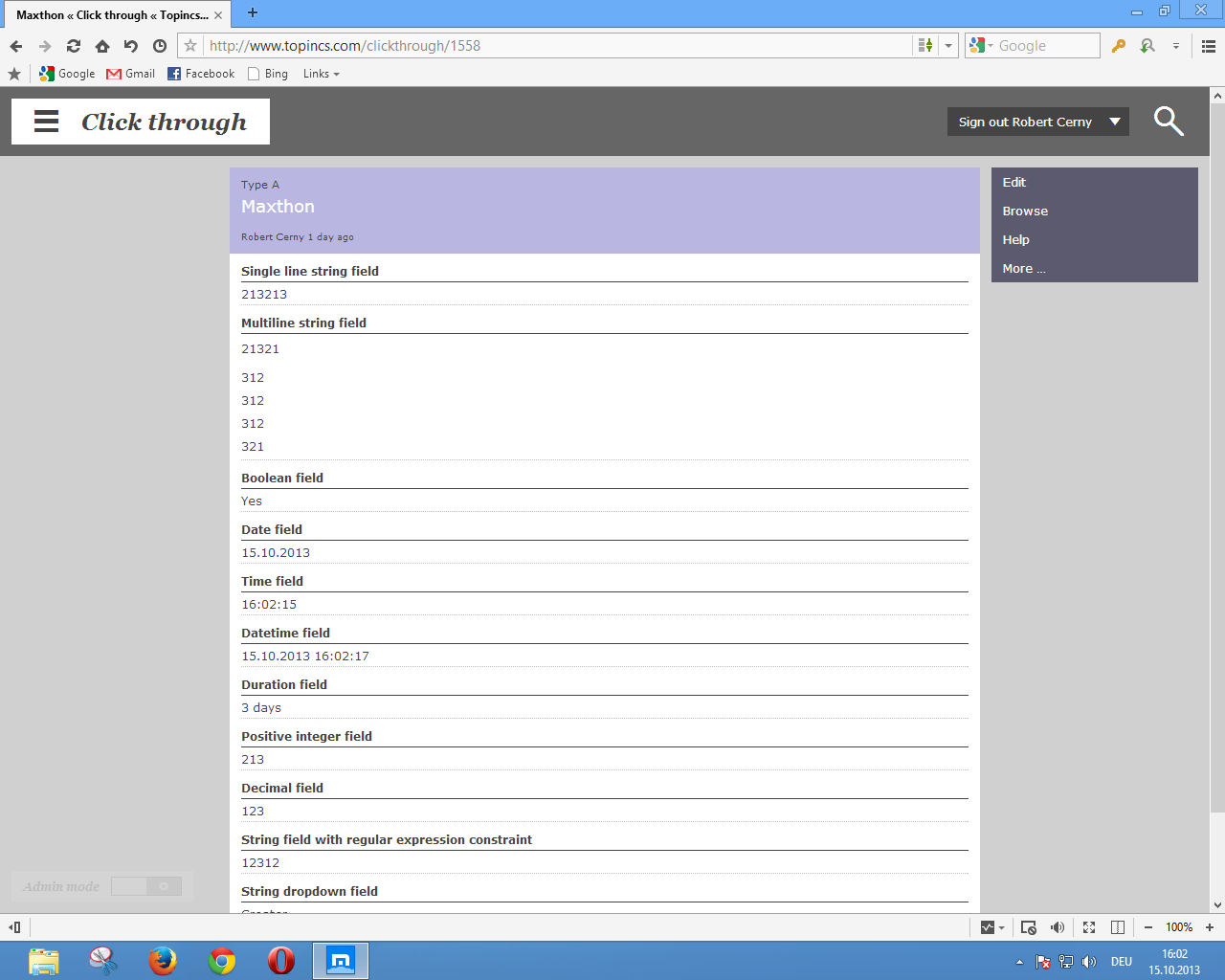Open the Click through hamburger menu
The image size is (1225, 980).
[x=46, y=122]
